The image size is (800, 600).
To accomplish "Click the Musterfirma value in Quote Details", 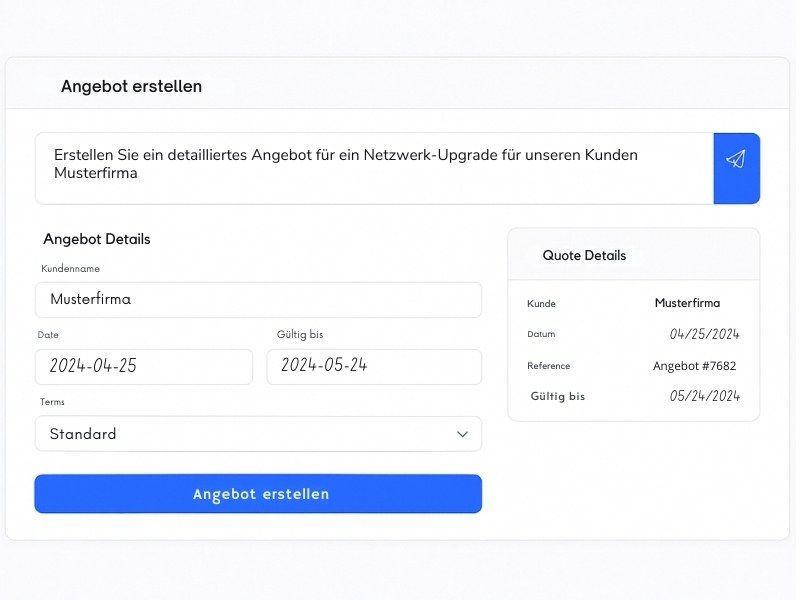I will [687, 303].
